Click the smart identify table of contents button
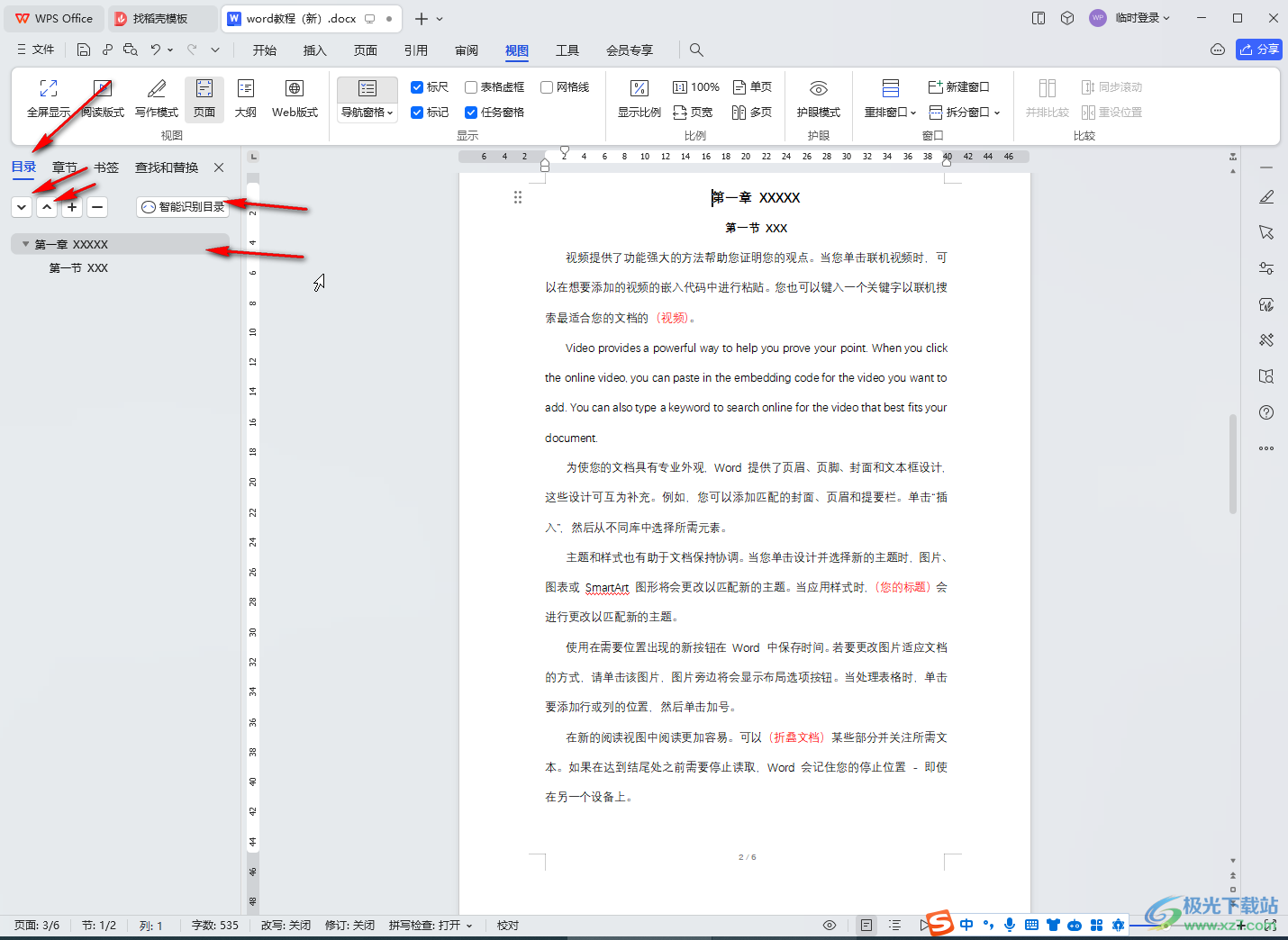This screenshot has width=1288, height=940. point(183,207)
